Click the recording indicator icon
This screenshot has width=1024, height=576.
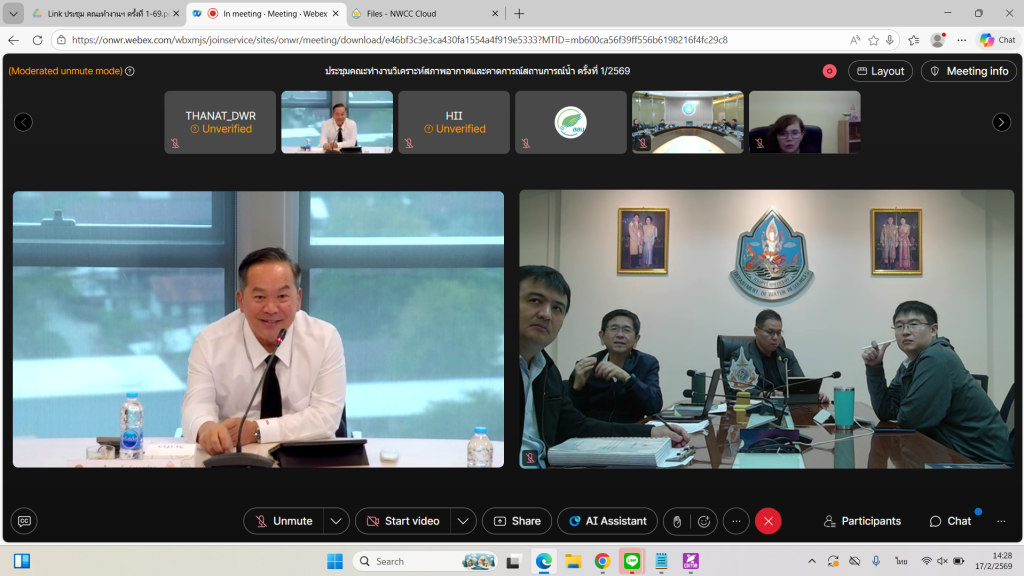829,71
